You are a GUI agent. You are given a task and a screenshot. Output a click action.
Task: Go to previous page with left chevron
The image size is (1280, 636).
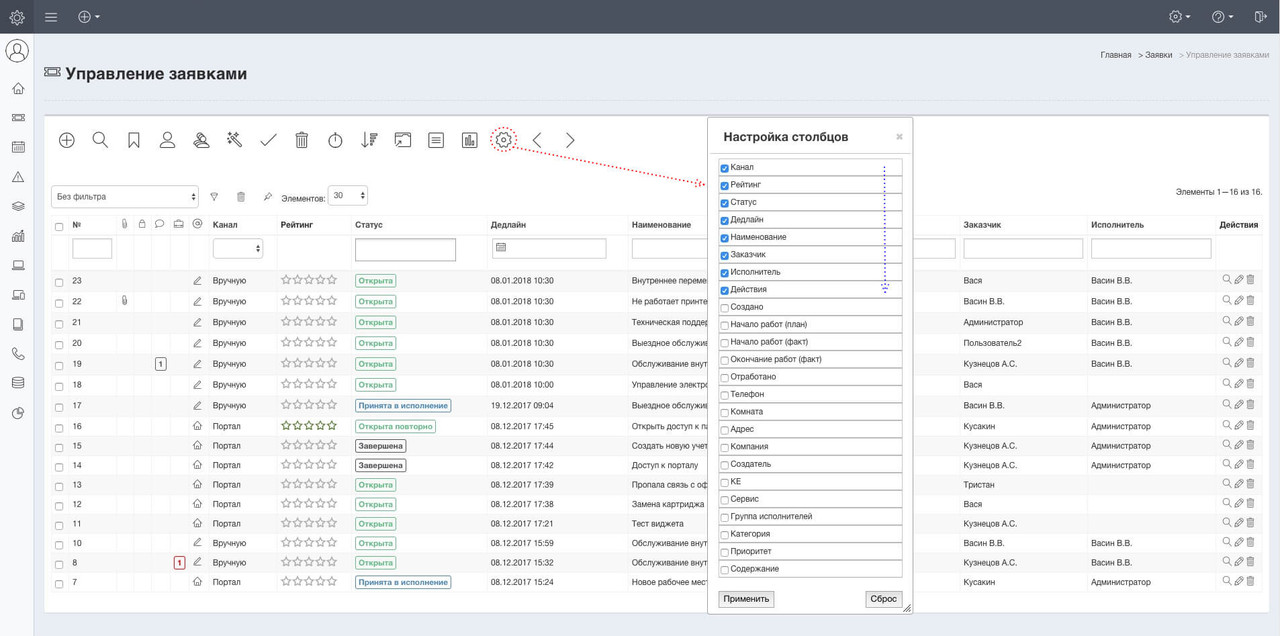[x=537, y=140]
